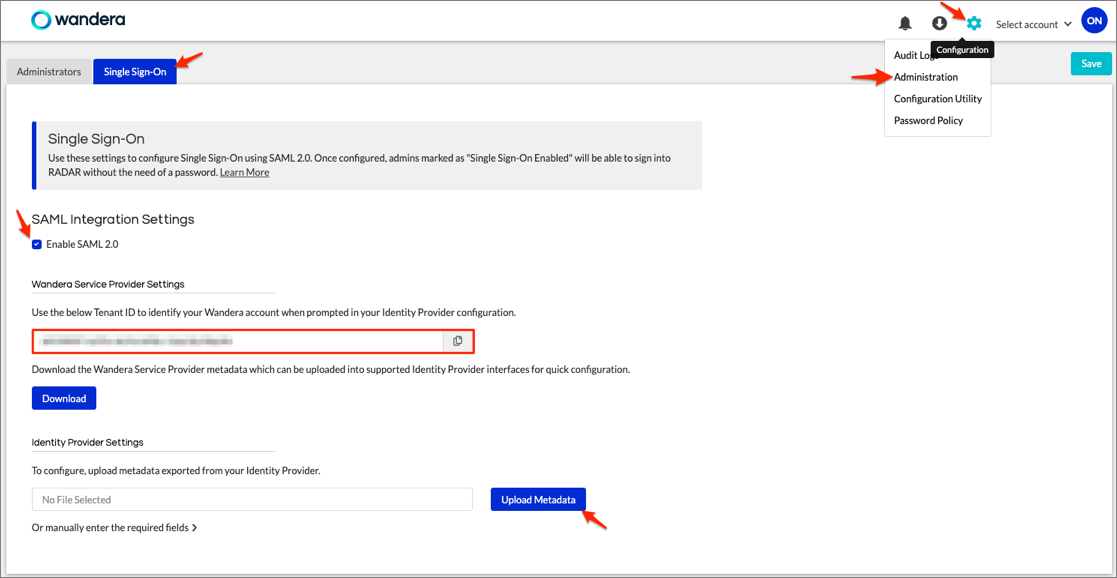Copy the Tenant ID with copy icon
The height and width of the screenshot is (578, 1117).
pyautogui.click(x=458, y=341)
